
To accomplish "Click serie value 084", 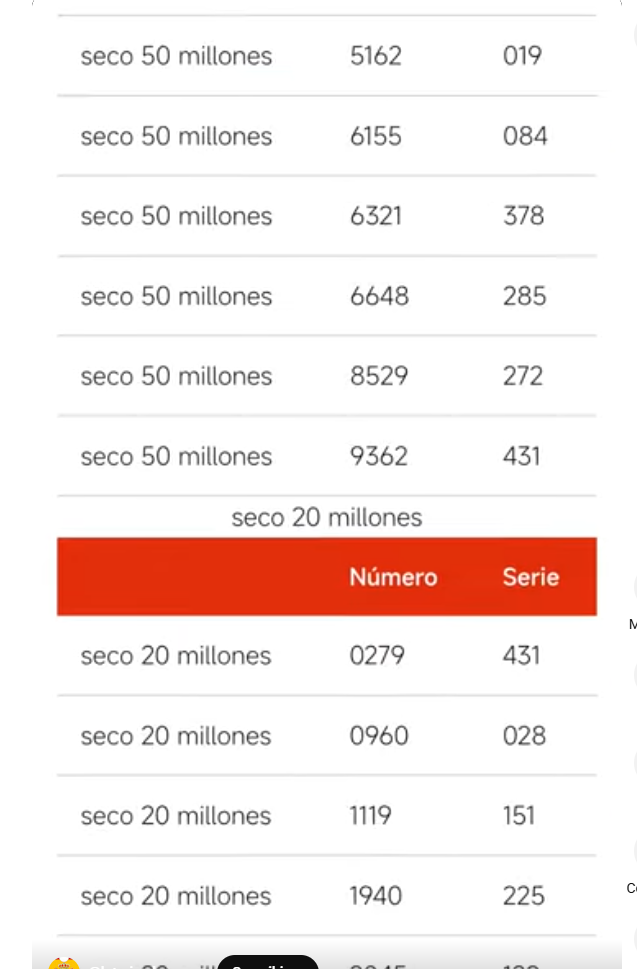I will [525, 136].
